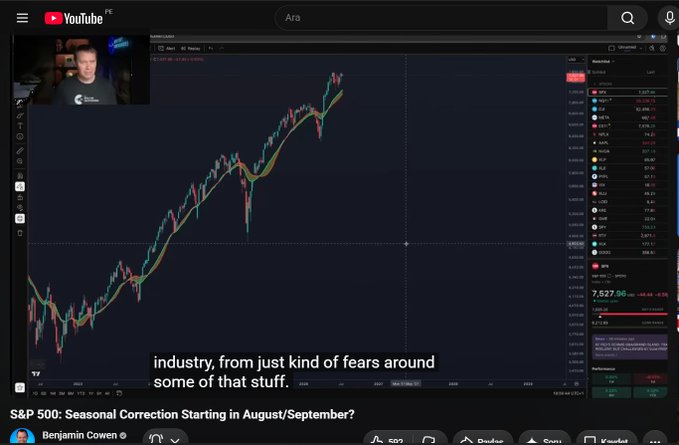679x445 pixels.
Task: Click the trash remove-drawings tool
Action: [x=20, y=233]
